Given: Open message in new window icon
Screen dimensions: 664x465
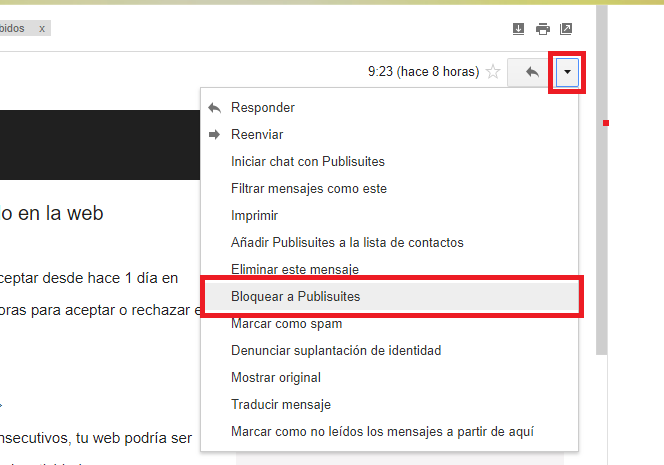Looking at the screenshot, I should tap(566, 29).
